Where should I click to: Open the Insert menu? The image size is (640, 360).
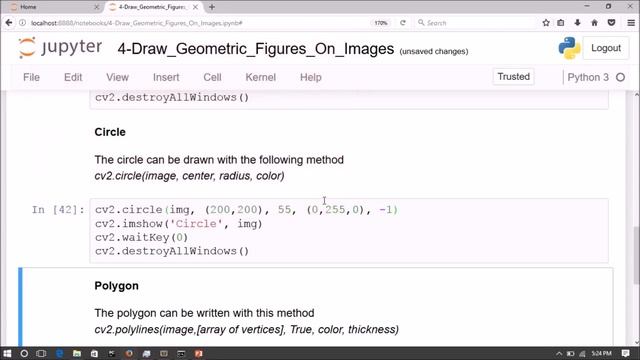[x=166, y=77]
